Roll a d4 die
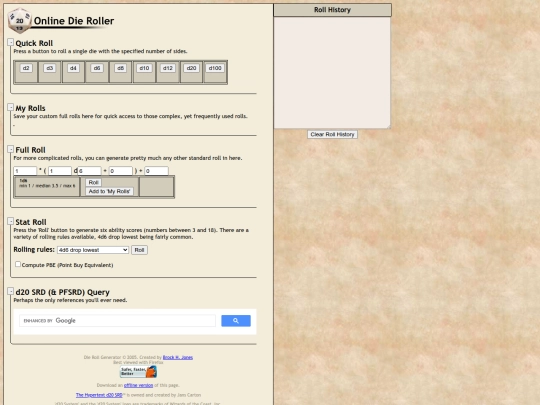 point(73,68)
